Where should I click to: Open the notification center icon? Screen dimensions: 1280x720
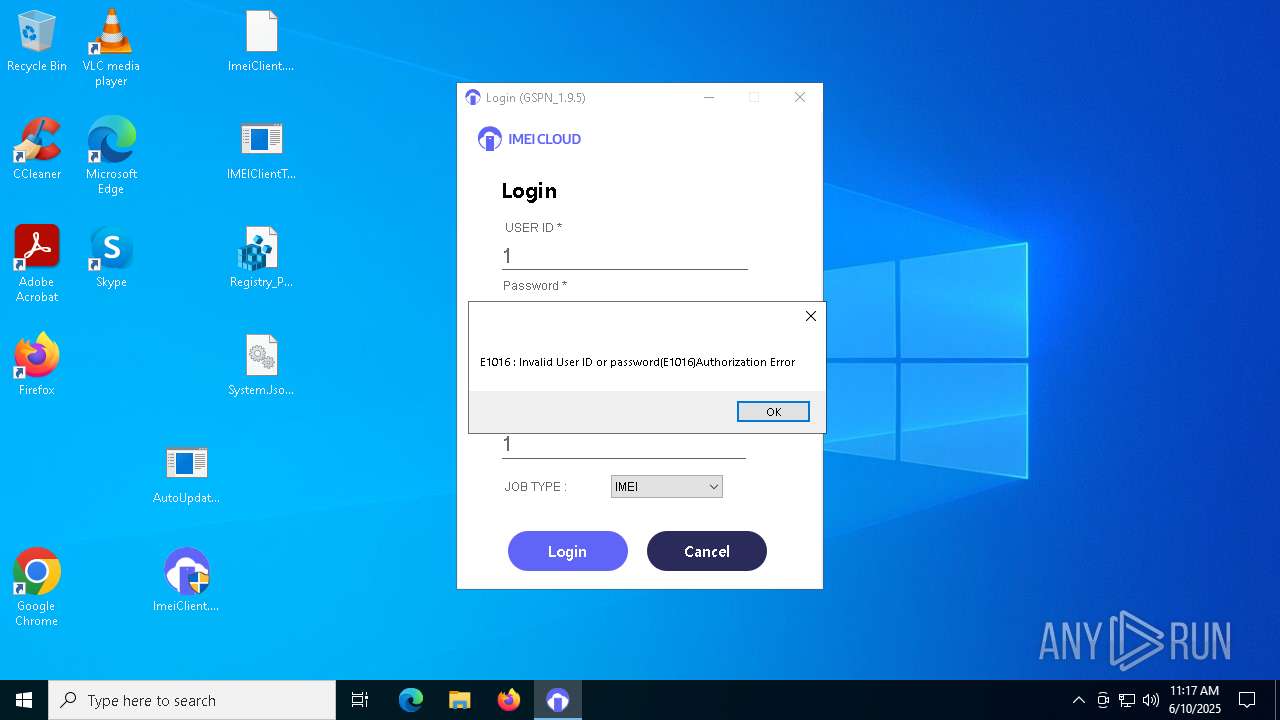1247,700
